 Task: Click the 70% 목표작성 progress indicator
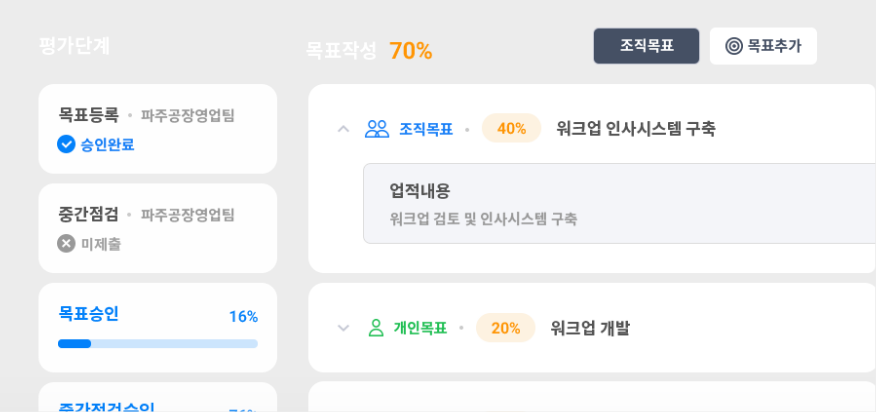coord(411,51)
